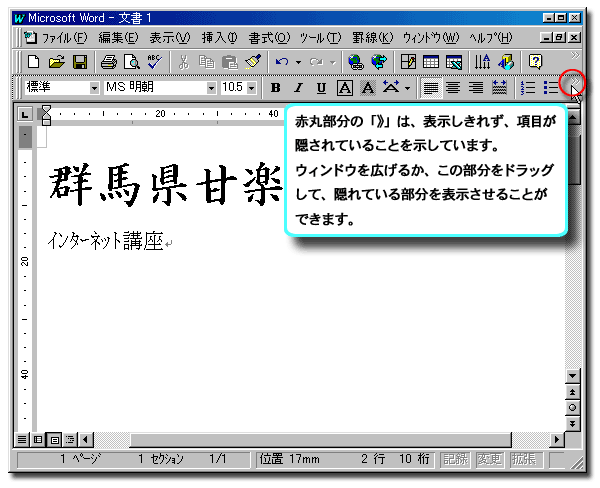Copy selection using the copy icon

pos(207,62)
